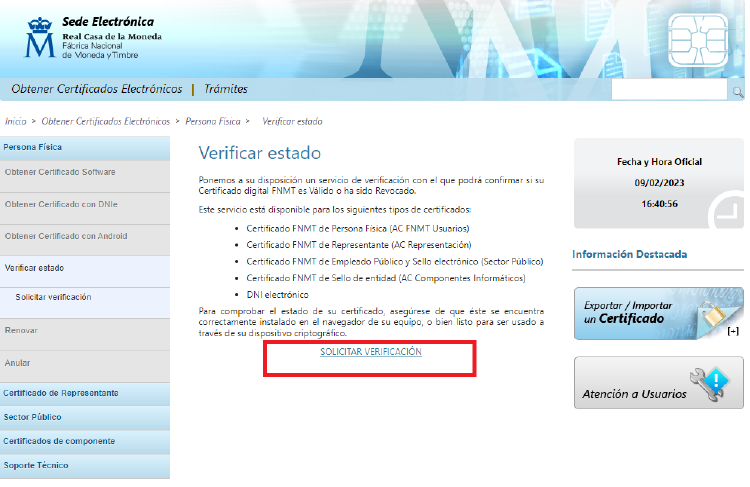Viewport: 750px width, 487px height.
Task: Click the 'Certificado FNMT de Representante' bullet
Action: [x=359, y=245]
